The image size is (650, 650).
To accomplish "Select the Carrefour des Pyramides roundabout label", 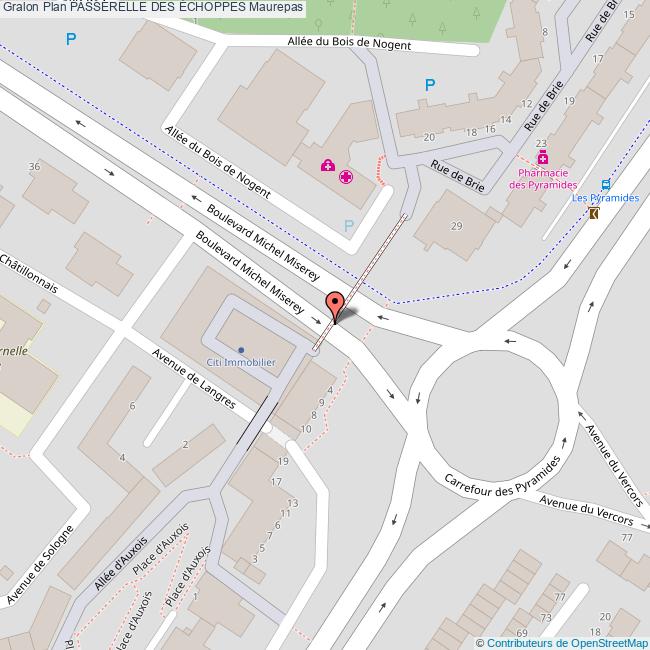I will tap(502, 477).
